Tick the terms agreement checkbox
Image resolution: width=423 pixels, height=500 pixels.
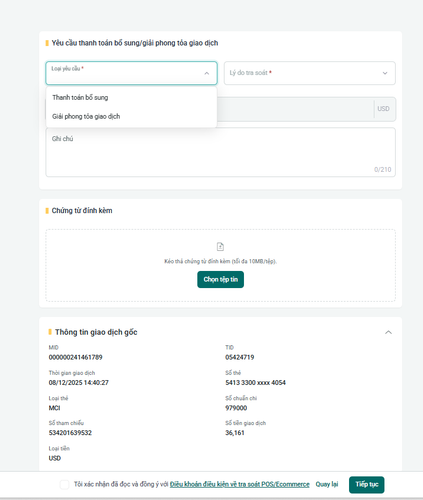(65, 484)
